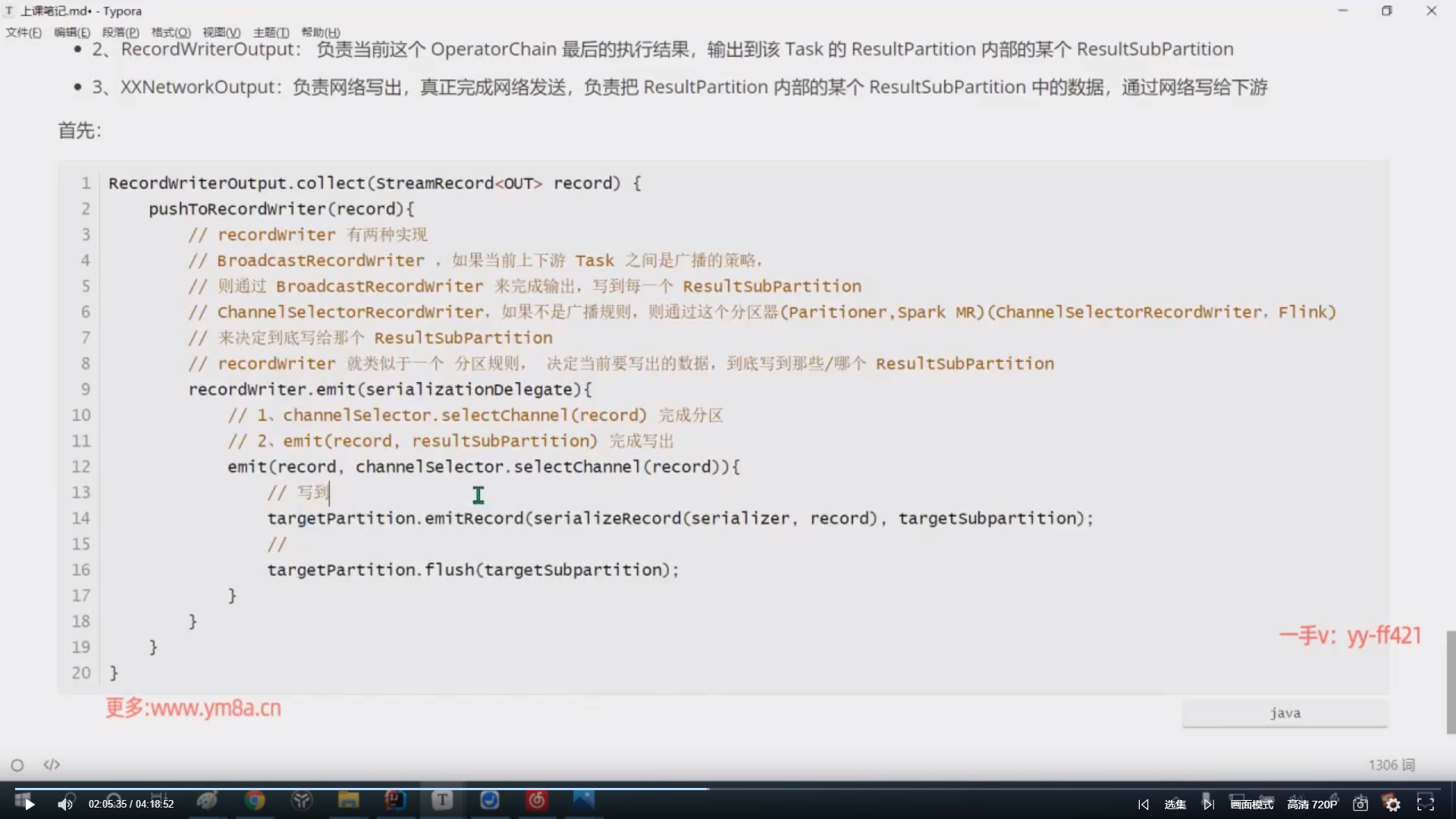The width and height of the screenshot is (1456, 819).
Task: Click the java code language field
Action: [x=1285, y=713]
